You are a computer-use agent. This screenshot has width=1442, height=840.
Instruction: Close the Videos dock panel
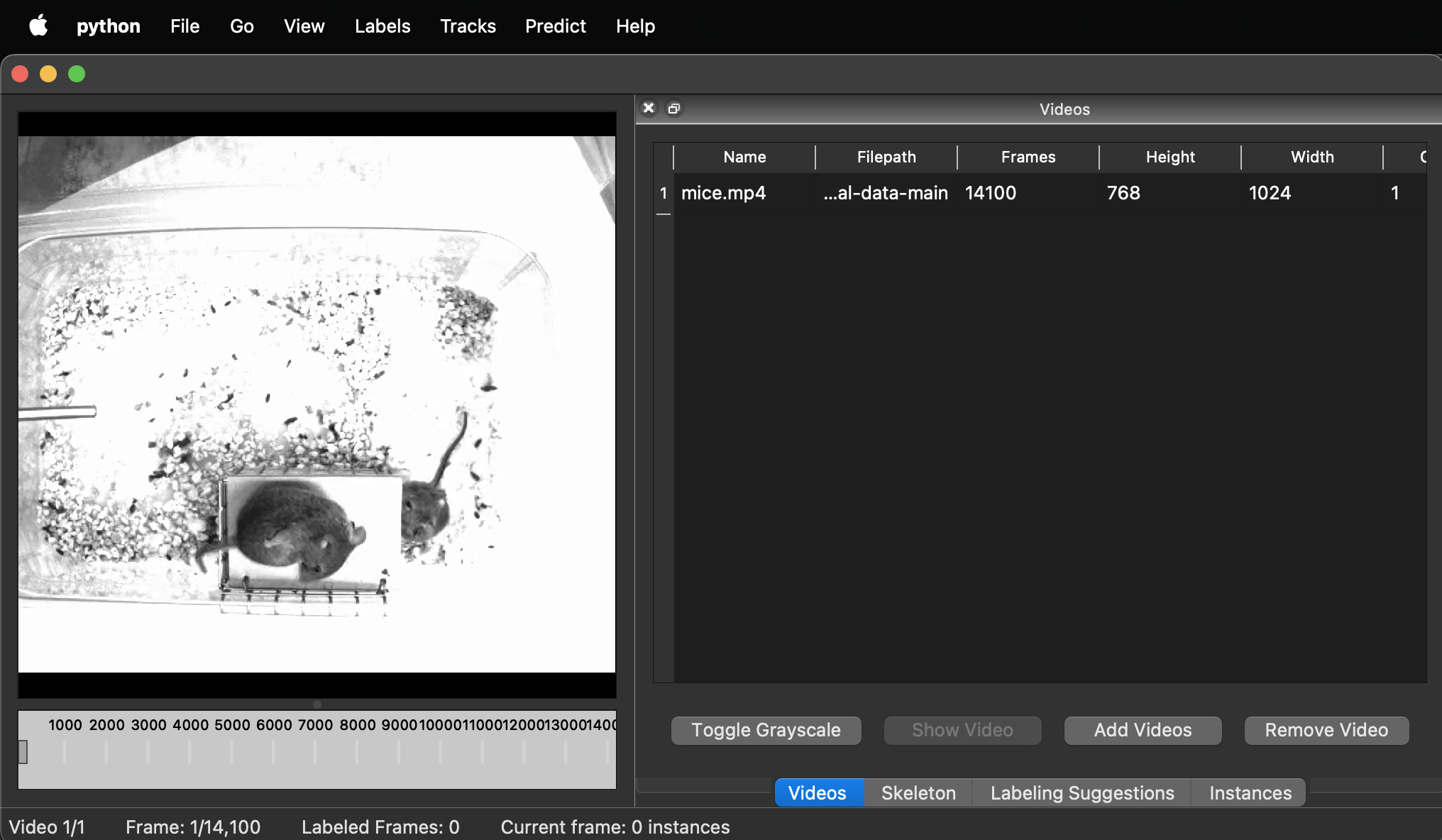(648, 108)
